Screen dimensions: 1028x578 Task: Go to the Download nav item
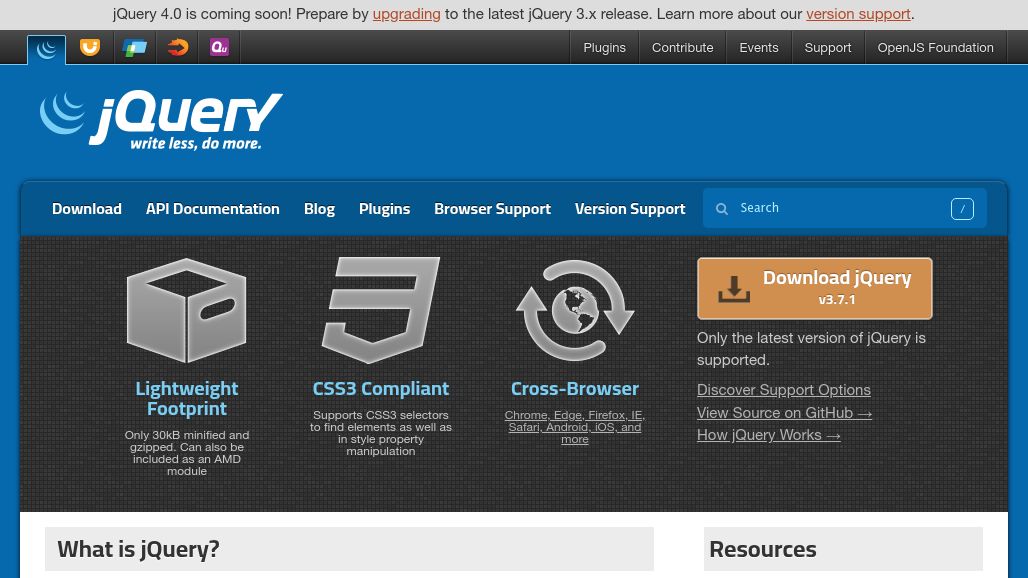[x=87, y=209]
